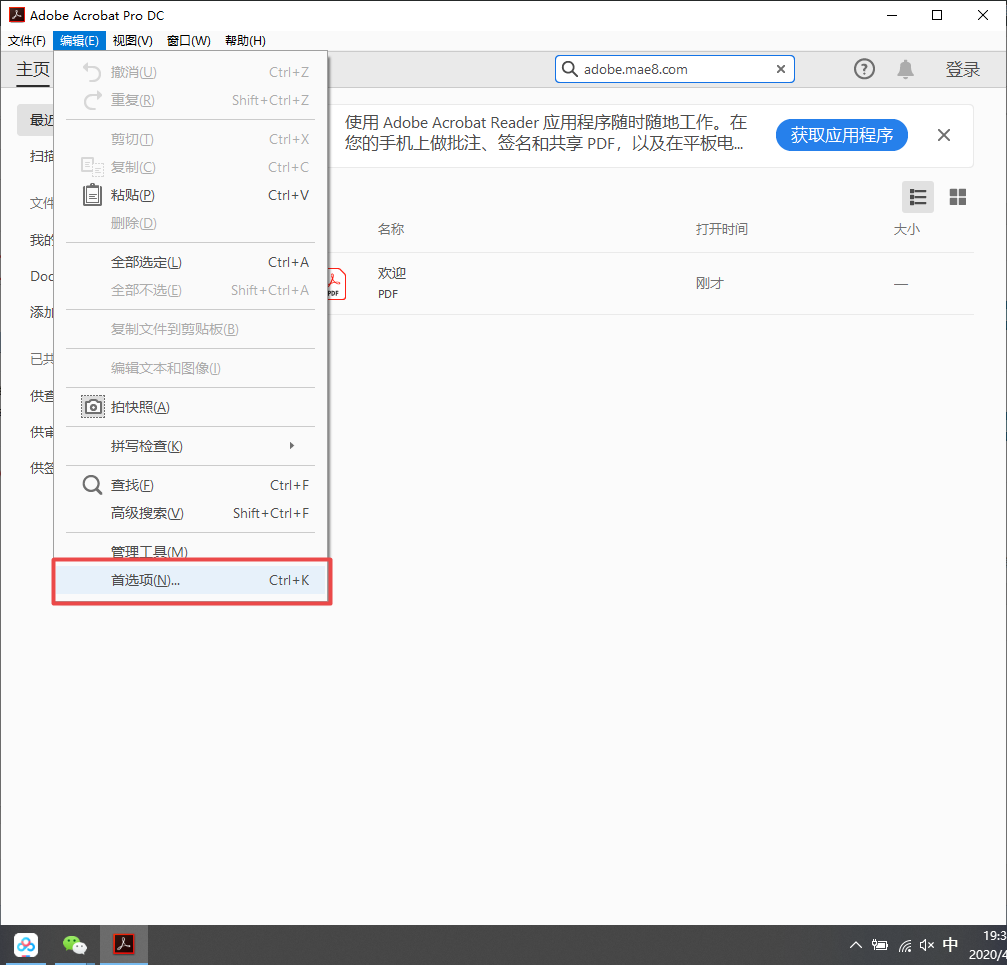Click inside the adobe.mae8.com search field
The image size is (1007, 965).
click(670, 69)
